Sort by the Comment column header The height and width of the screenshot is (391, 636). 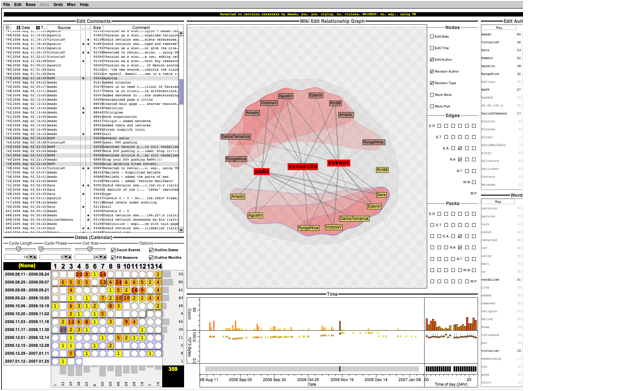click(141, 28)
